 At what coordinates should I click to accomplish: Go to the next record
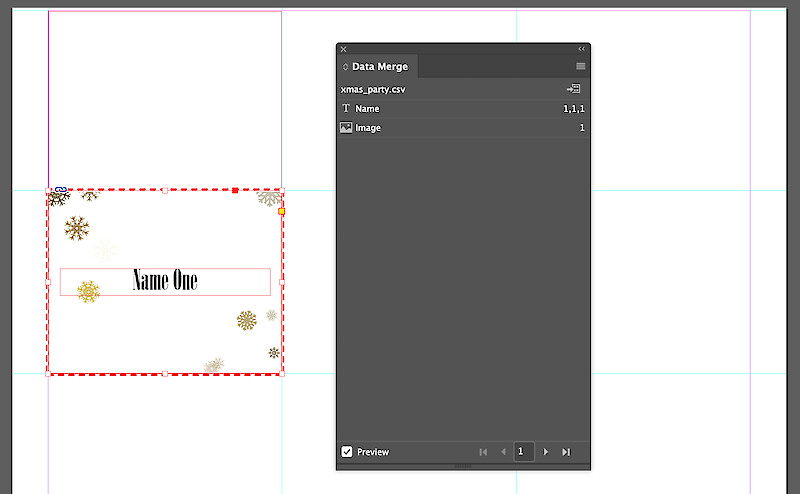point(545,452)
